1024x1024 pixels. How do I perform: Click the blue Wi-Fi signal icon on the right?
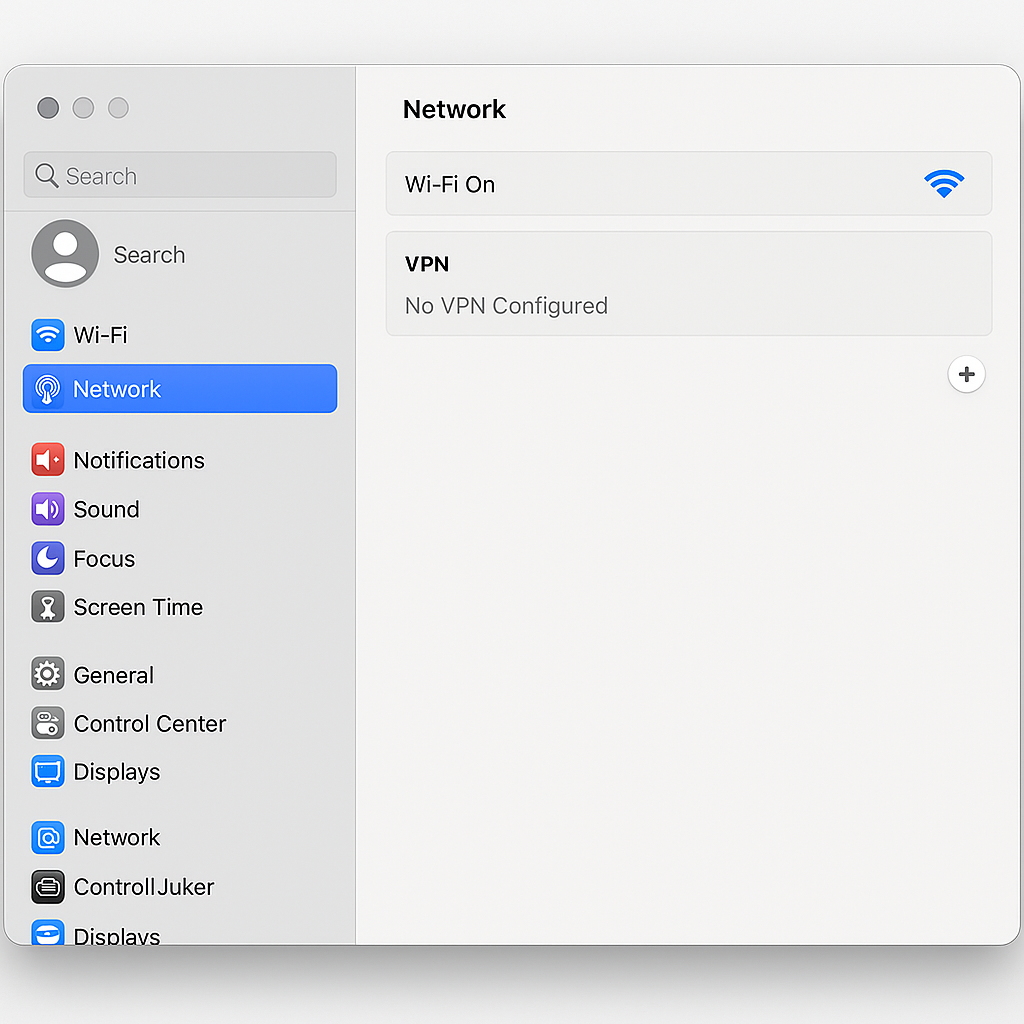coord(943,184)
